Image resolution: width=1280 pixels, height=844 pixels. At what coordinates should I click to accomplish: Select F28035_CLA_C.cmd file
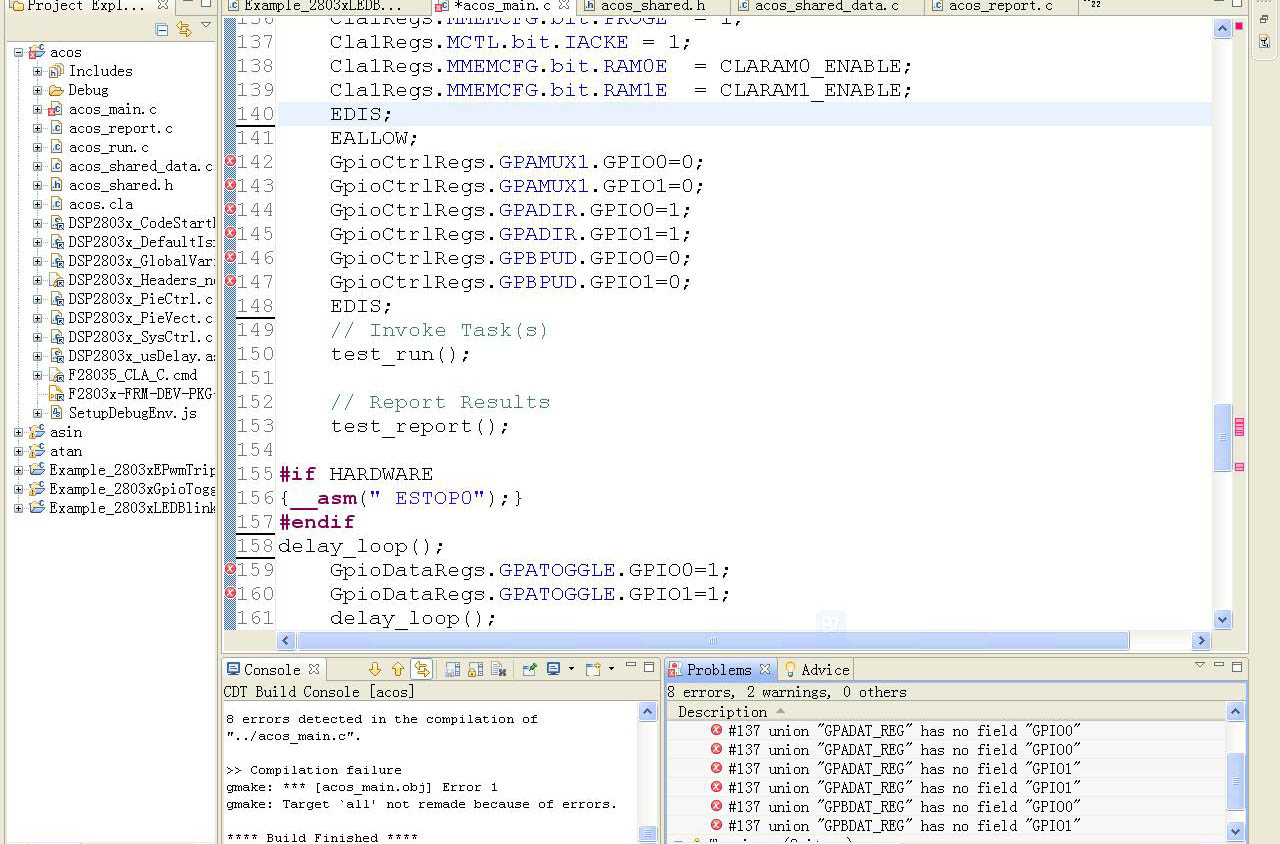[x=132, y=375]
